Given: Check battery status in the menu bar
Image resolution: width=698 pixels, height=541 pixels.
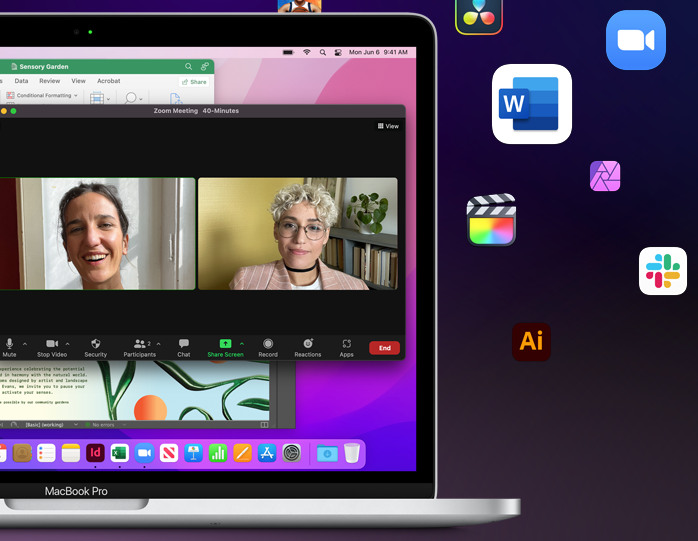Looking at the screenshot, I should click(288, 52).
